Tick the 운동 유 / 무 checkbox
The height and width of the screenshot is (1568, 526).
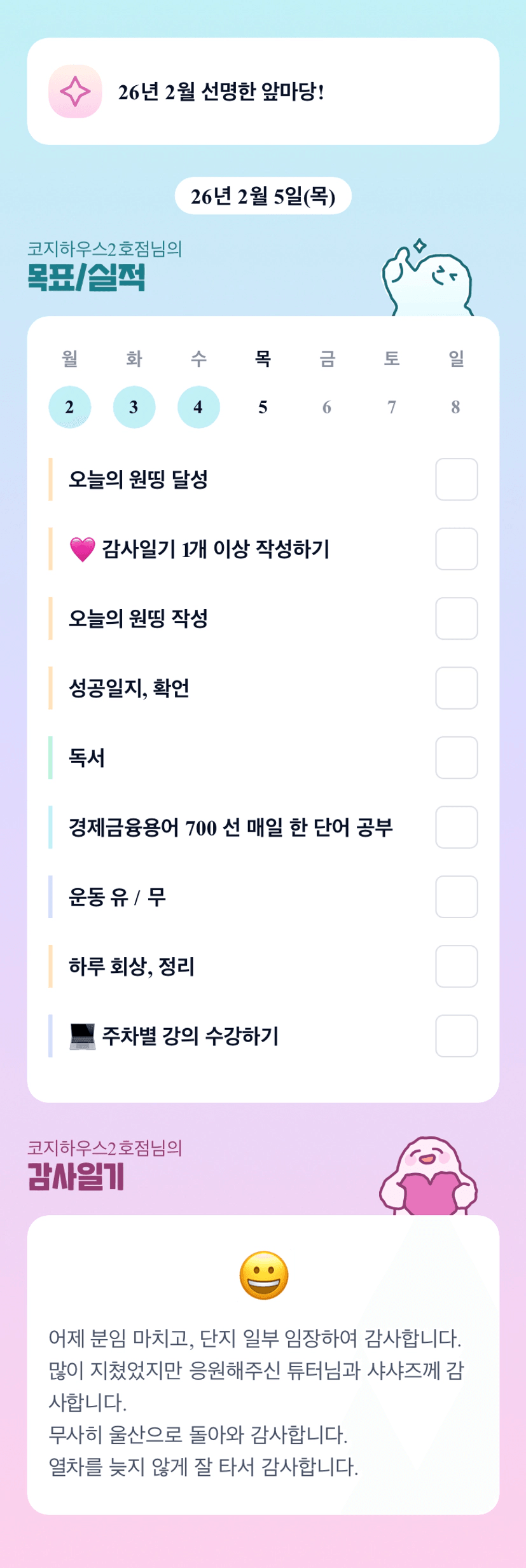click(x=456, y=897)
